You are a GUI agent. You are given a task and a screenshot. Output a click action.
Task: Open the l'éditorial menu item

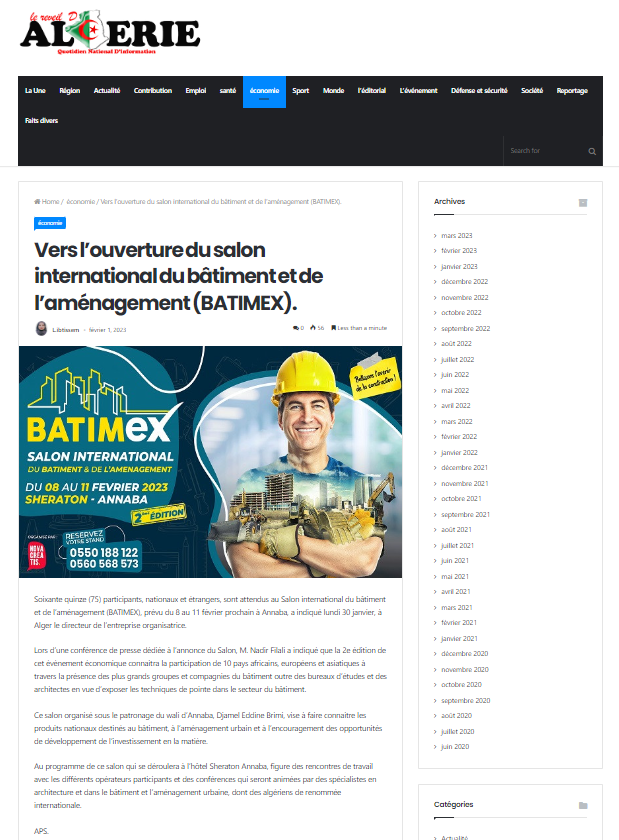click(372, 91)
